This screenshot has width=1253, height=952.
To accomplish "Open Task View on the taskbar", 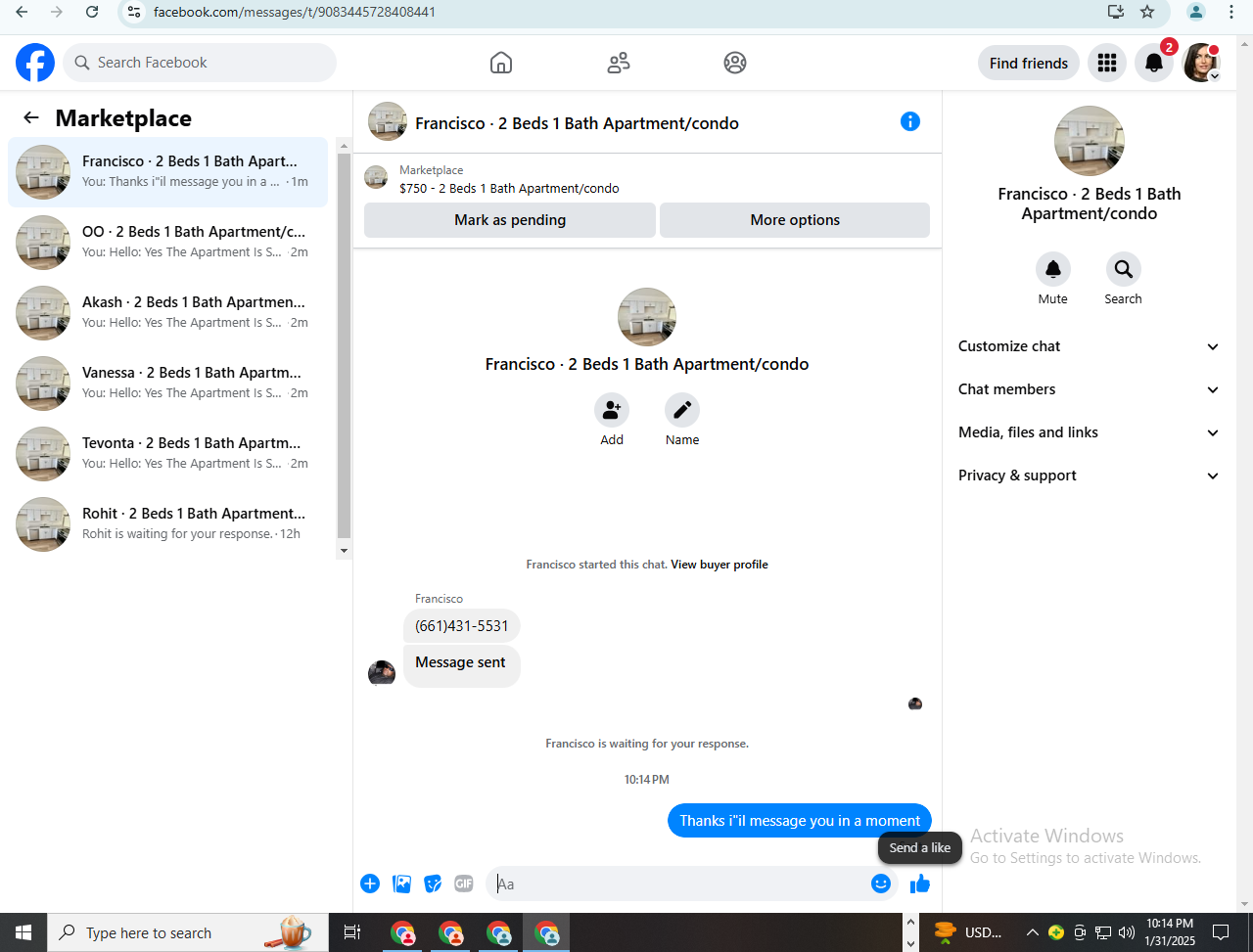I will click(x=352, y=932).
